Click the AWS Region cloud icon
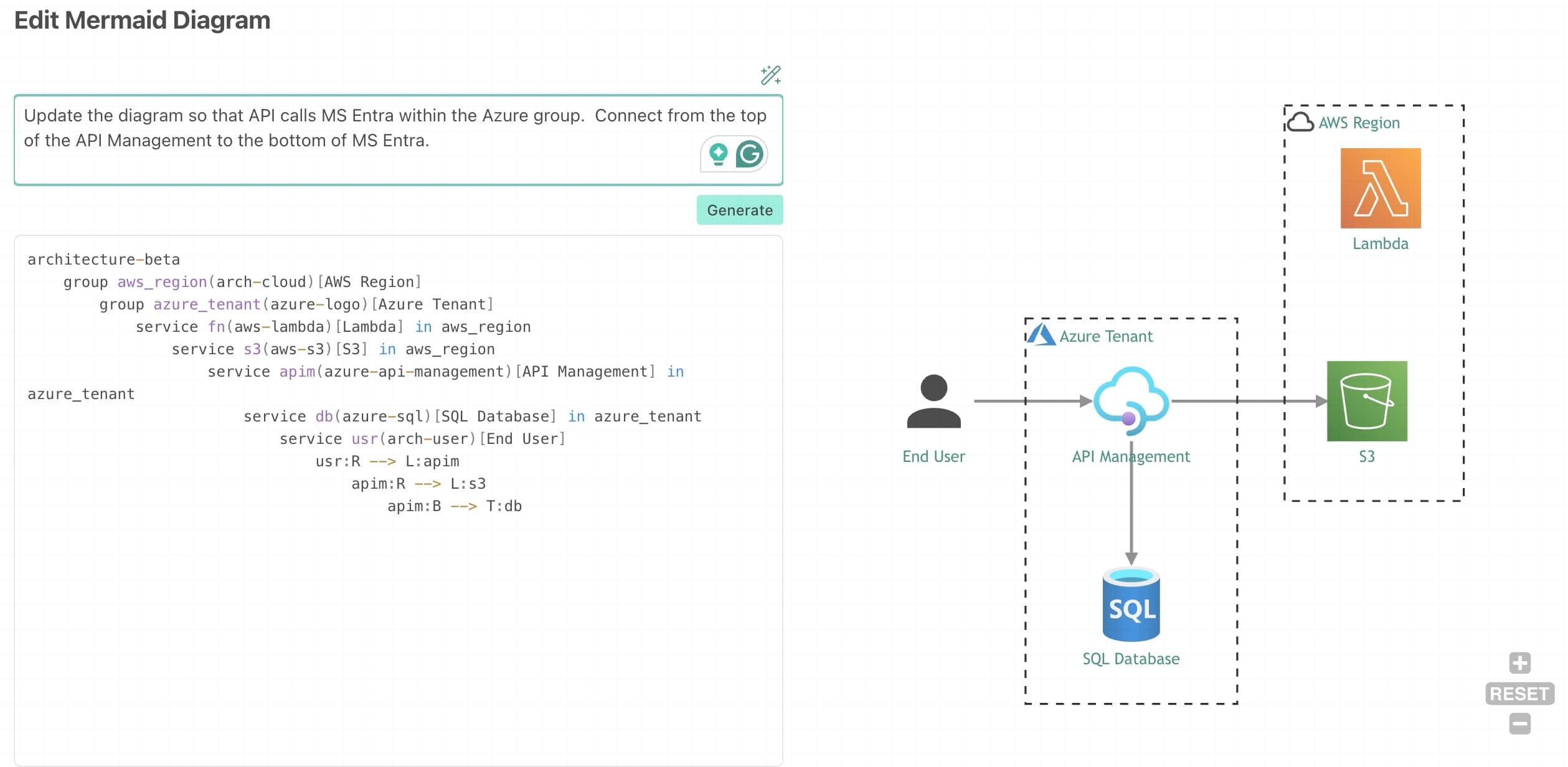This screenshot has width=1568, height=767. click(1300, 122)
